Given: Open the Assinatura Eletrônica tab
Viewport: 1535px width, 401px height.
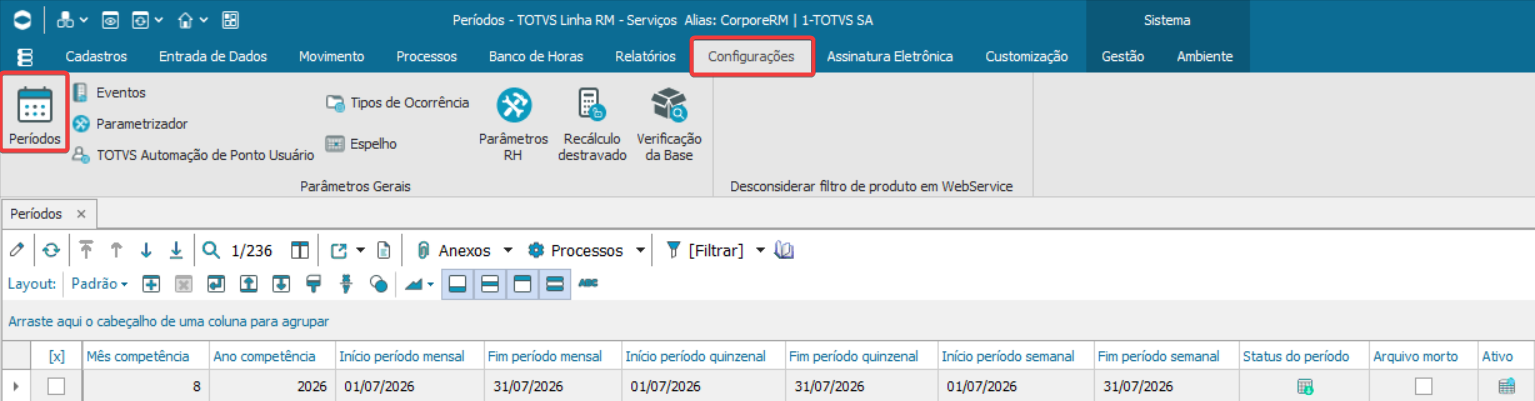Looking at the screenshot, I should 889,56.
